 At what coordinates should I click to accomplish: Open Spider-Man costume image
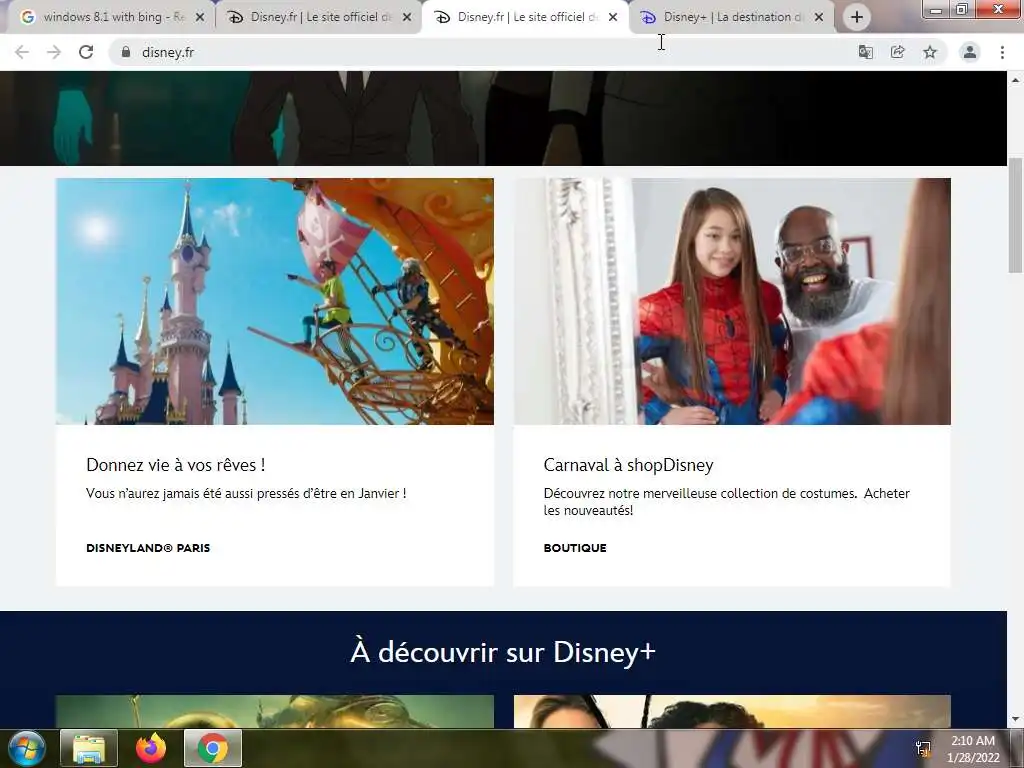click(x=732, y=302)
